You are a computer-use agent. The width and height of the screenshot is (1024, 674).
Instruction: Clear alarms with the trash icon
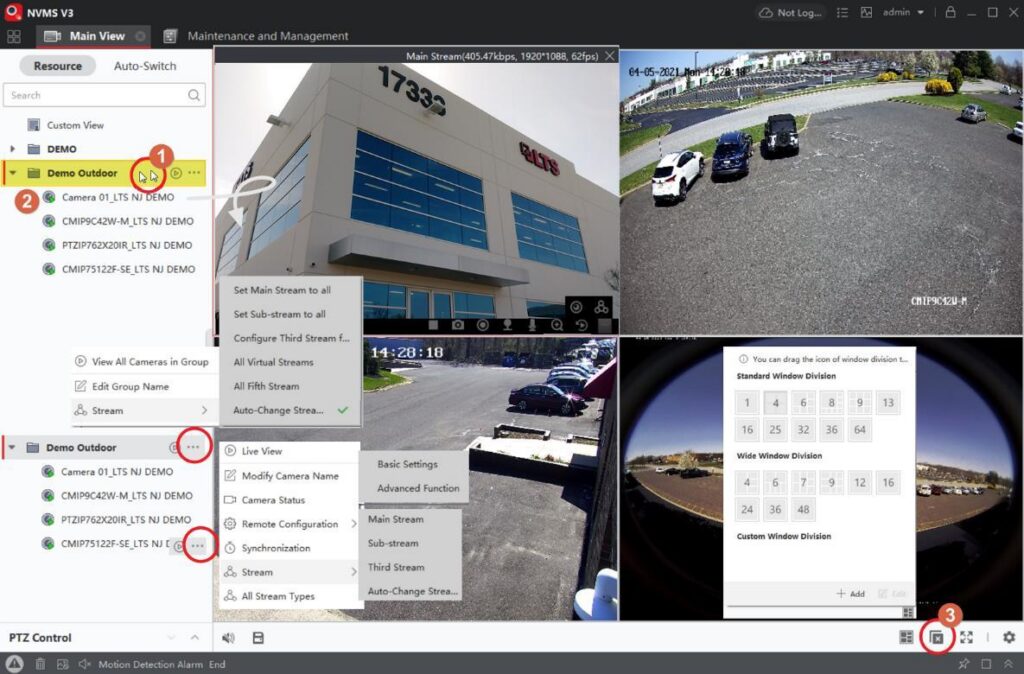40,664
